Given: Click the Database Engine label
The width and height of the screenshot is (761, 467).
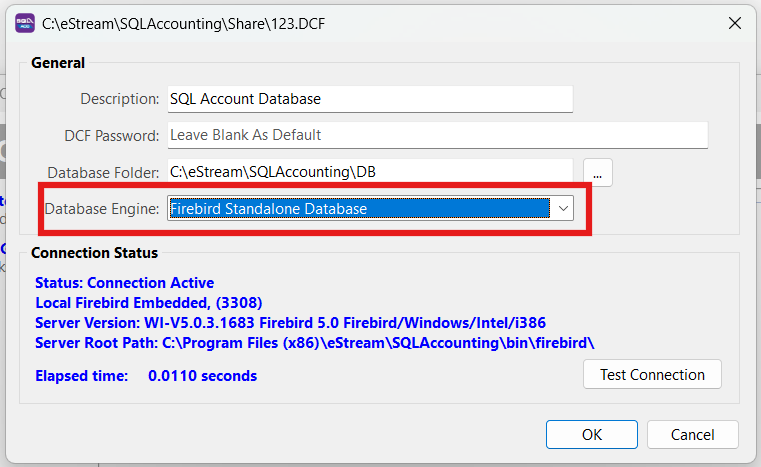Looking at the screenshot, I should pos(101,209).
